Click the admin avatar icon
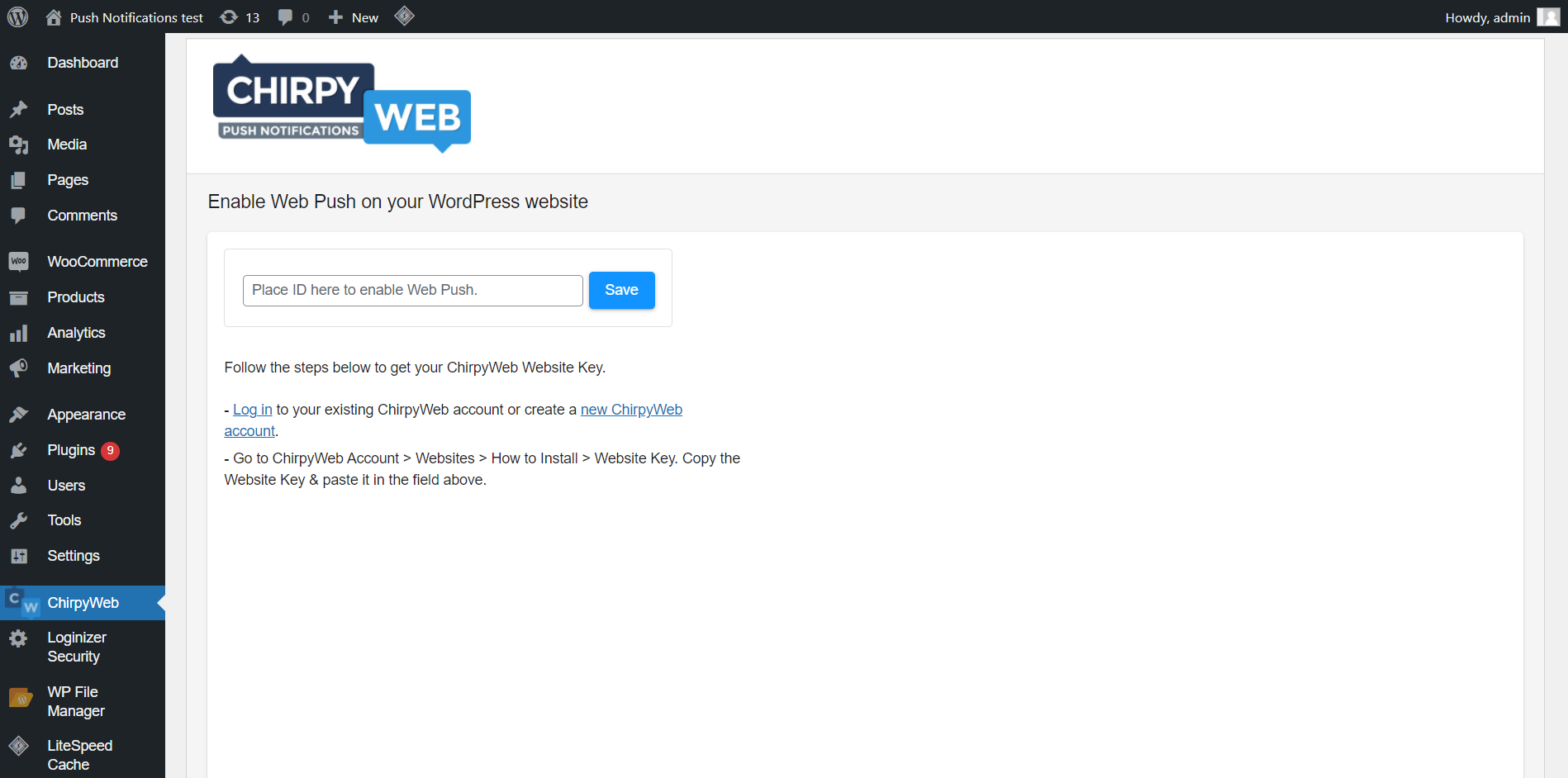The height and width of the screenshot is (778, 1568). click(1548, 17)
